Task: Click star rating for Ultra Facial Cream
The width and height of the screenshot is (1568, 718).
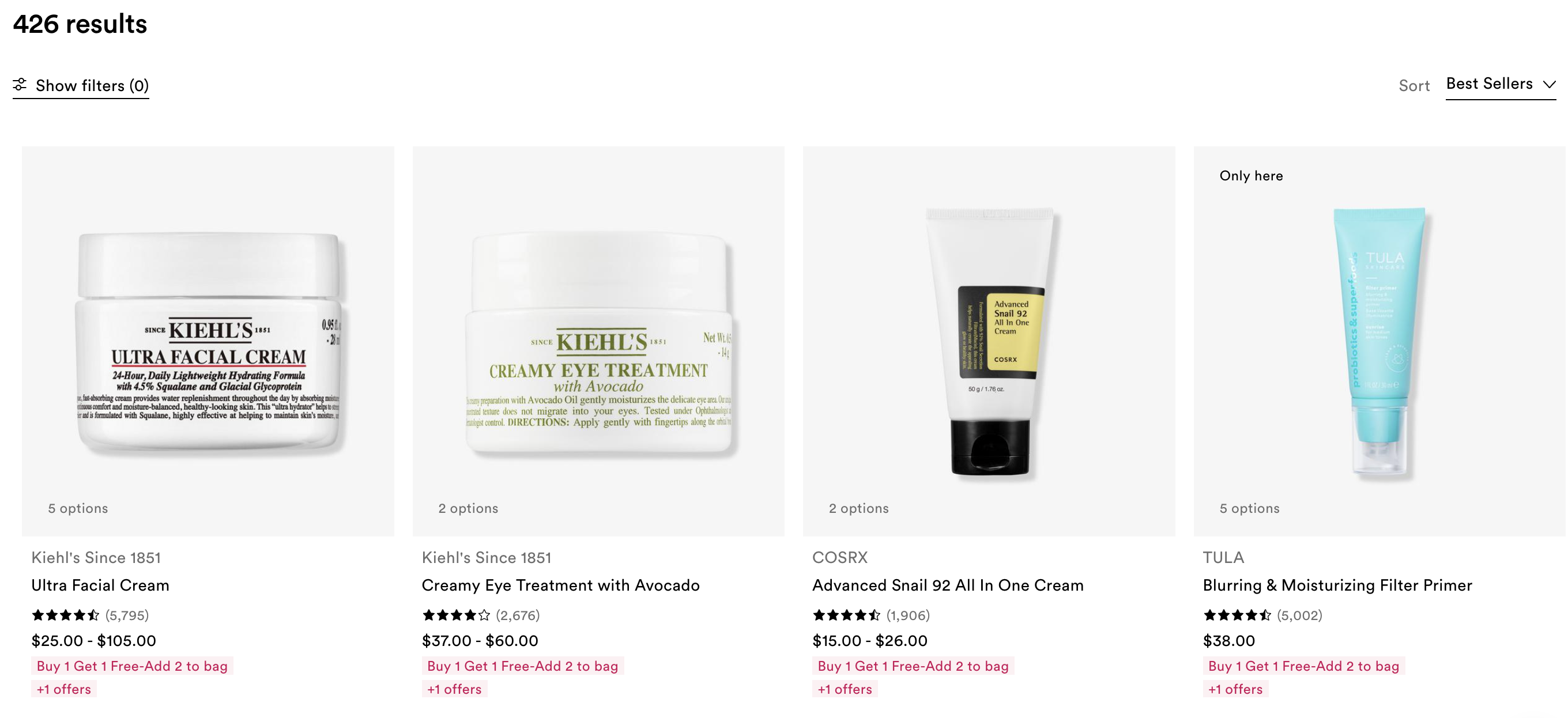Action: point(66,615)
